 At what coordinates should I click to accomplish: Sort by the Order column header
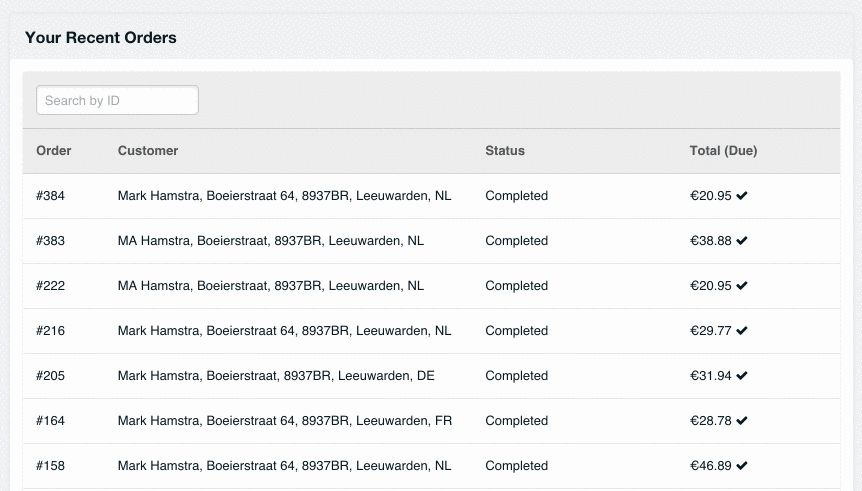click(x=54, y=151)
